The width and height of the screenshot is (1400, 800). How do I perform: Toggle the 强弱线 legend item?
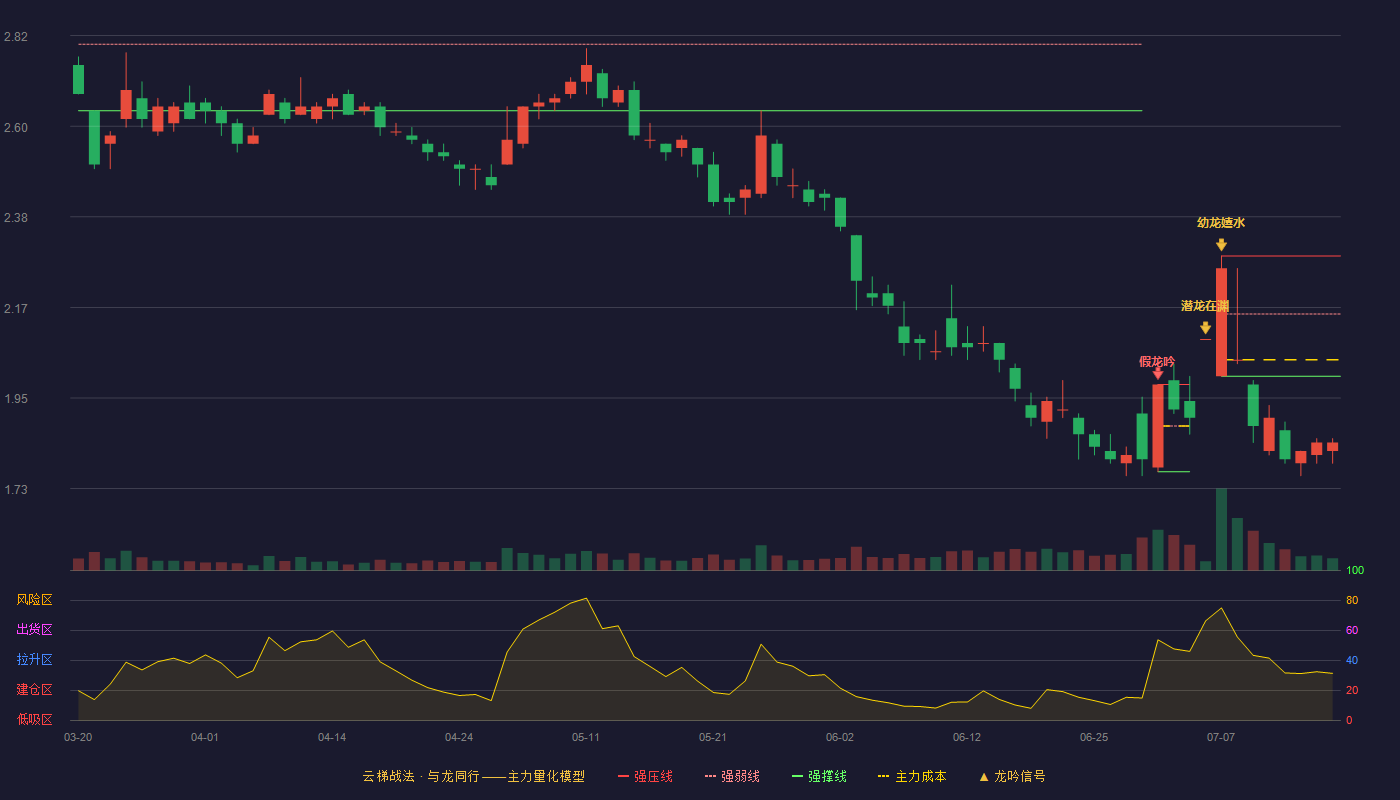tap(732, 776)
